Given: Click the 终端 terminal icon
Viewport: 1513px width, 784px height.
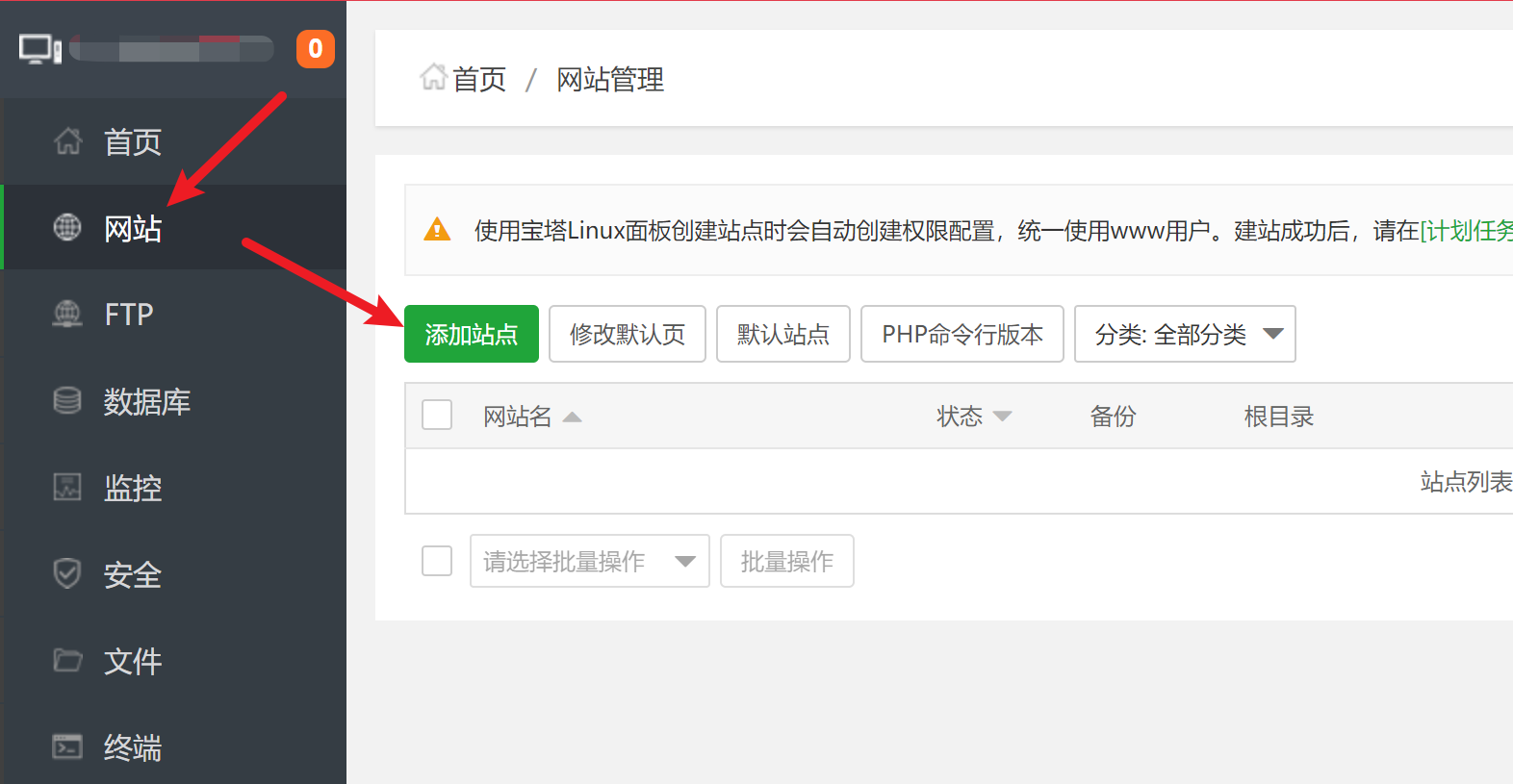Looking at the screenshot, I should (x=67, y=746).
